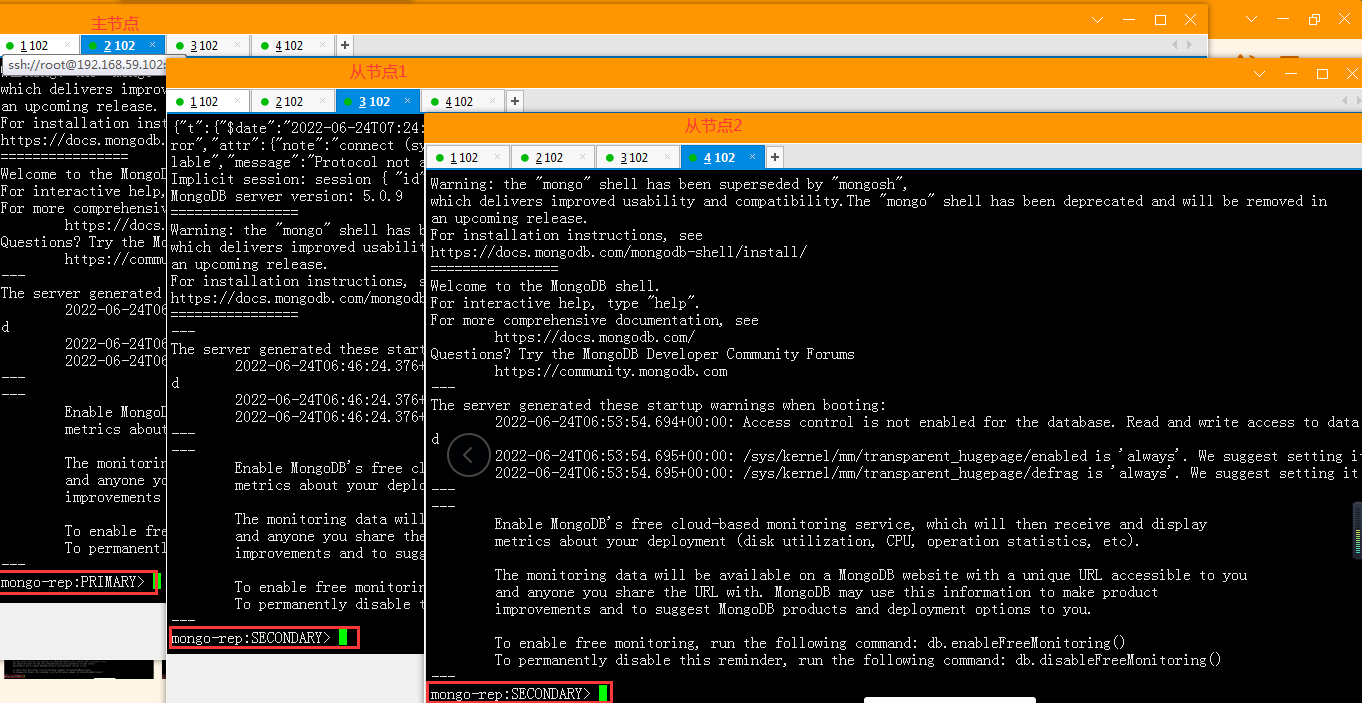
Task: Click tab scroll-left arrow in middle window
Action: click(x=1343, y=101)
